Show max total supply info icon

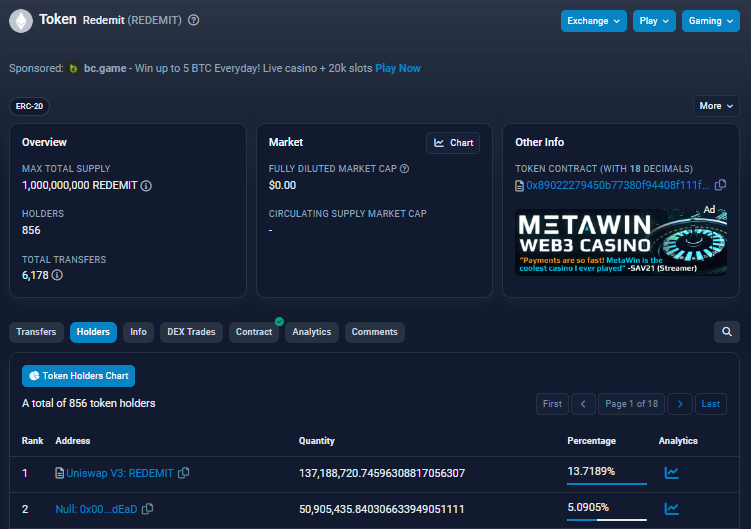(146, 186)
